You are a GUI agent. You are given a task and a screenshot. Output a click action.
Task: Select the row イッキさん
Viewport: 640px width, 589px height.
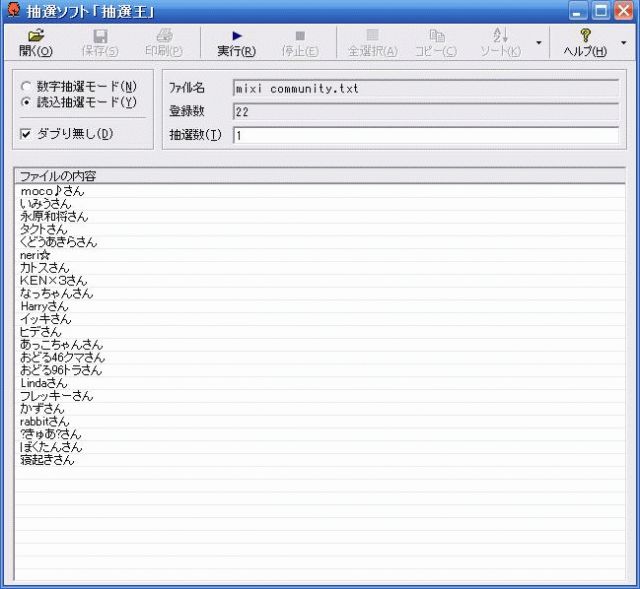point(320,319)
